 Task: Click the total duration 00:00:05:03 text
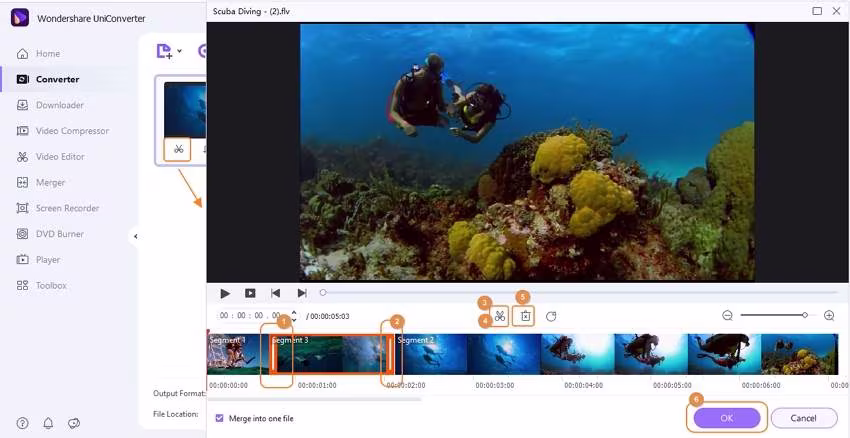coord(330,316)
